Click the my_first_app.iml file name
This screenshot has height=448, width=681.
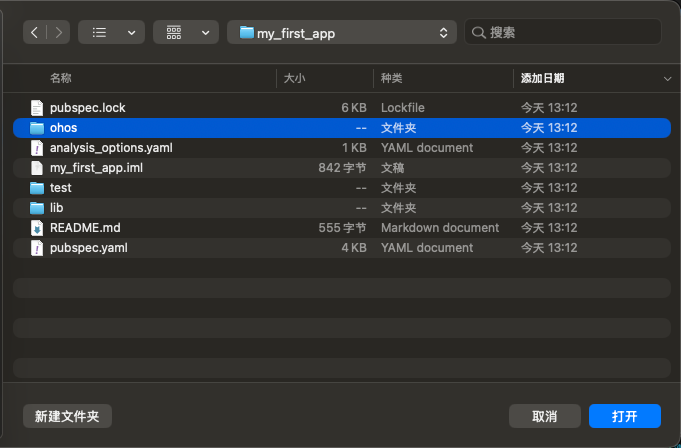pyautogui.click(x=96, y=168)
